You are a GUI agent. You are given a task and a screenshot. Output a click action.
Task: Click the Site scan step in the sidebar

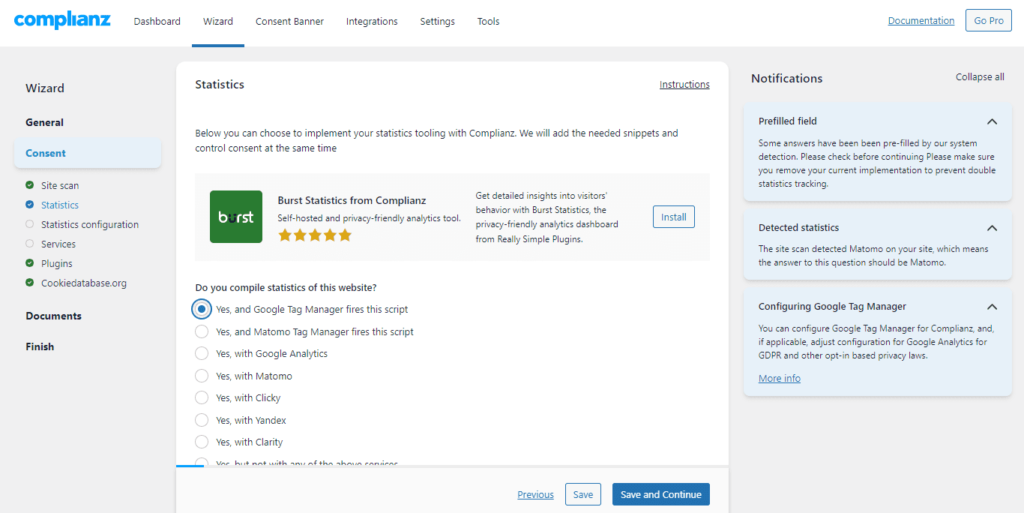point(60,186)
